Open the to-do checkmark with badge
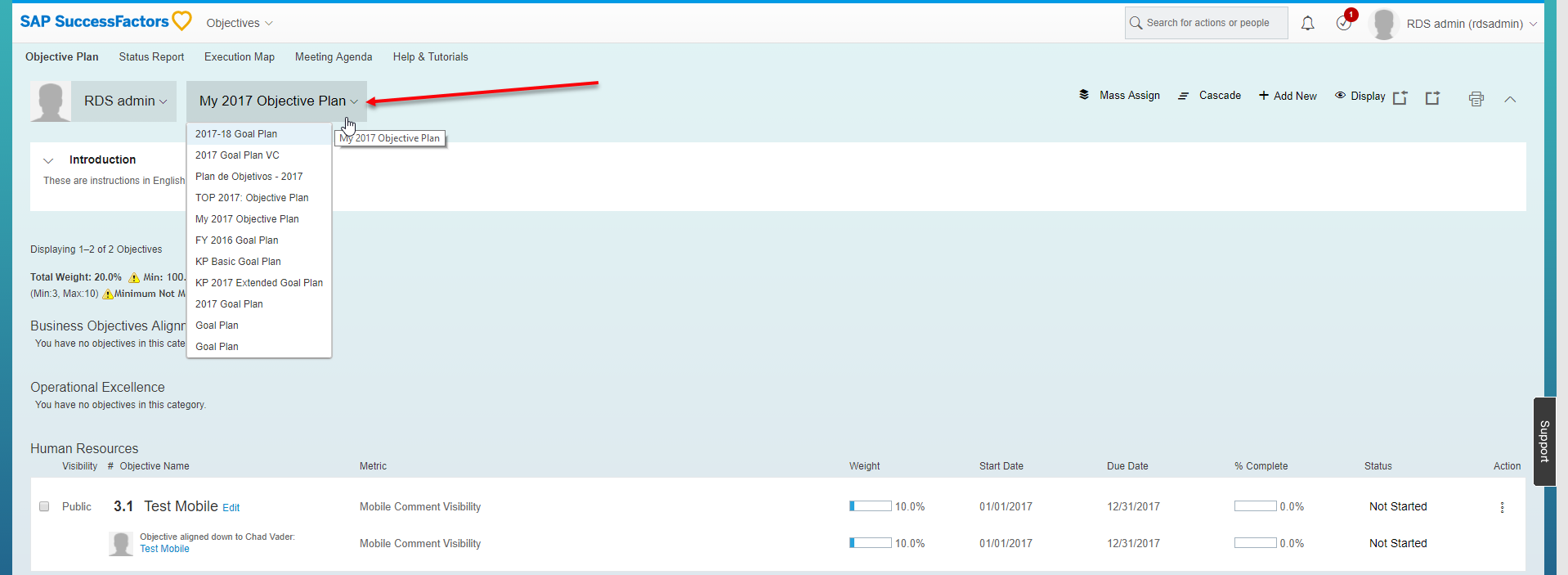Viewport: 1568px width, 575px height. pyautogui.click(x=1344, y=23)
